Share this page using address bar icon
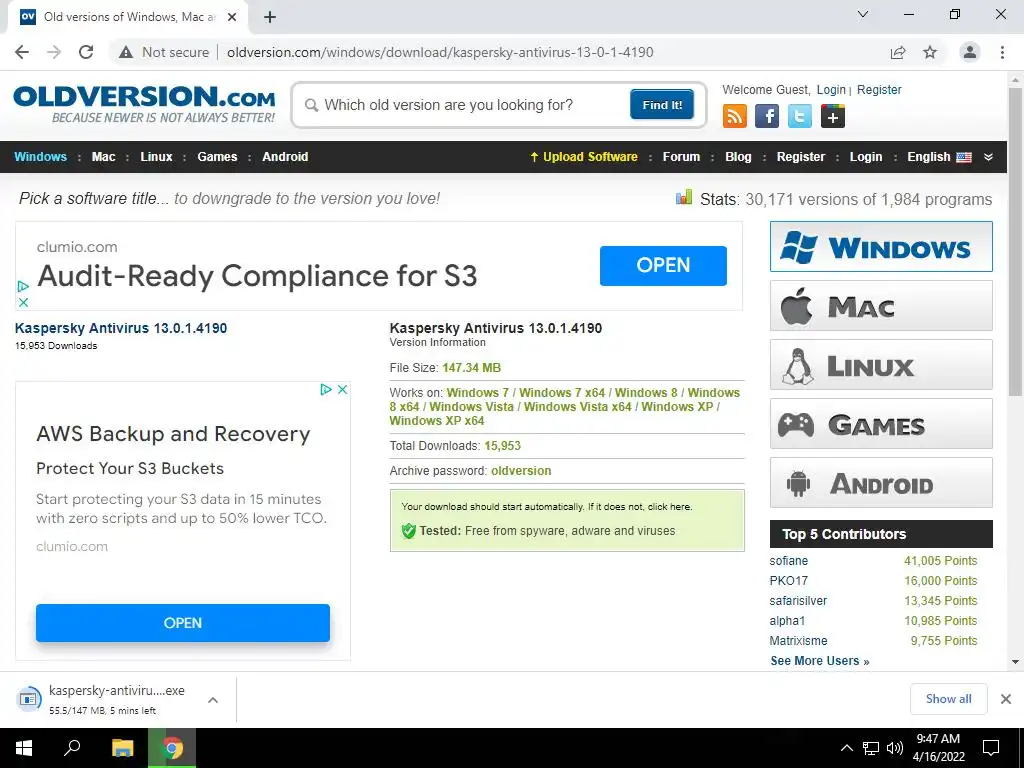Viewport: 1024px width, 768px height. [x=898, y=52]
